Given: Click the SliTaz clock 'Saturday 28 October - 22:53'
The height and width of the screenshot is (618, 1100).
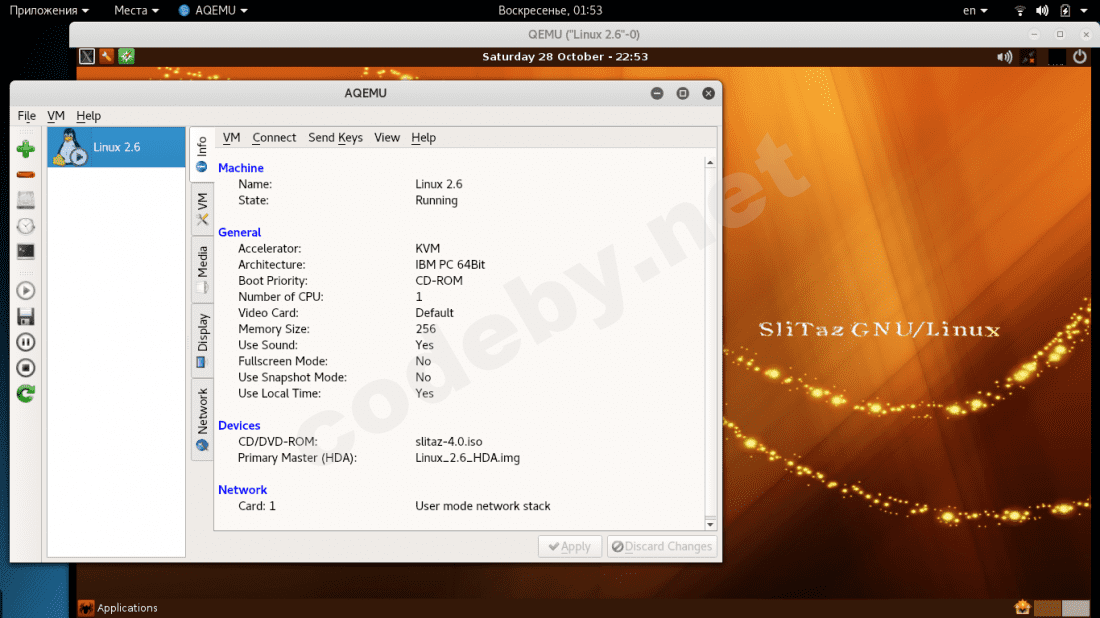Looking at the screenshot, I should coord(565,57).
